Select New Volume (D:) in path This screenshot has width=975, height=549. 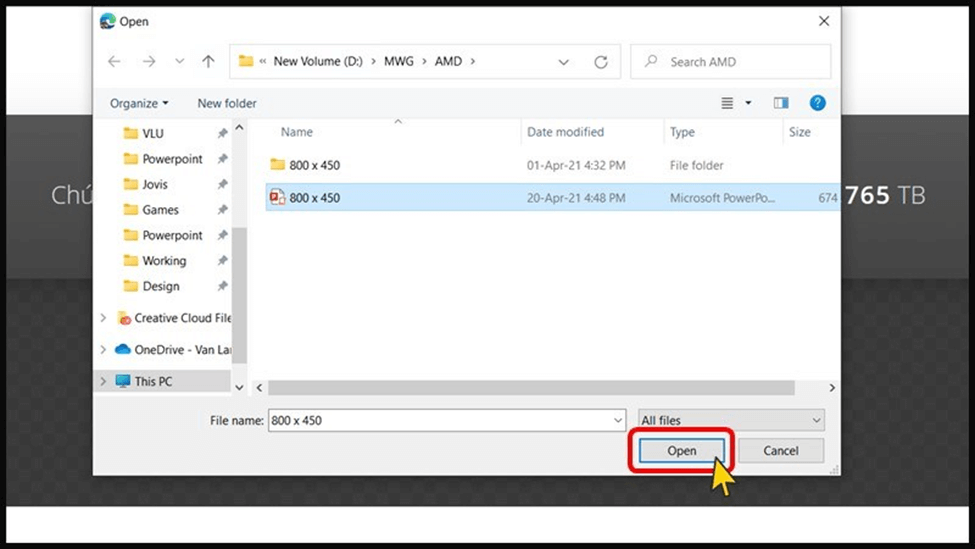point(318,61)
